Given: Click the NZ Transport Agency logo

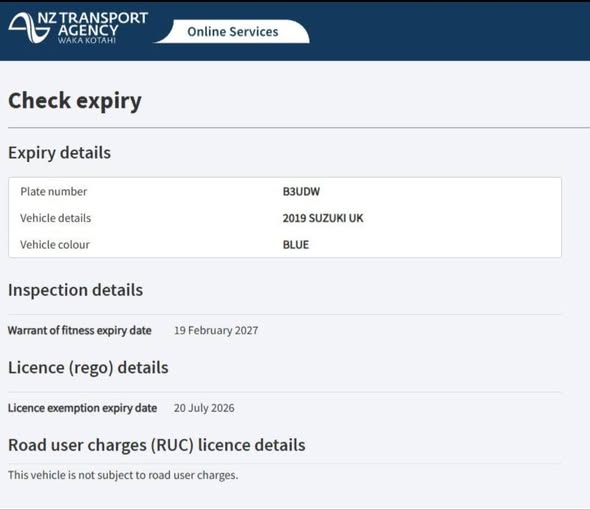Looking at the screenshot, I should tap(78, 28).
